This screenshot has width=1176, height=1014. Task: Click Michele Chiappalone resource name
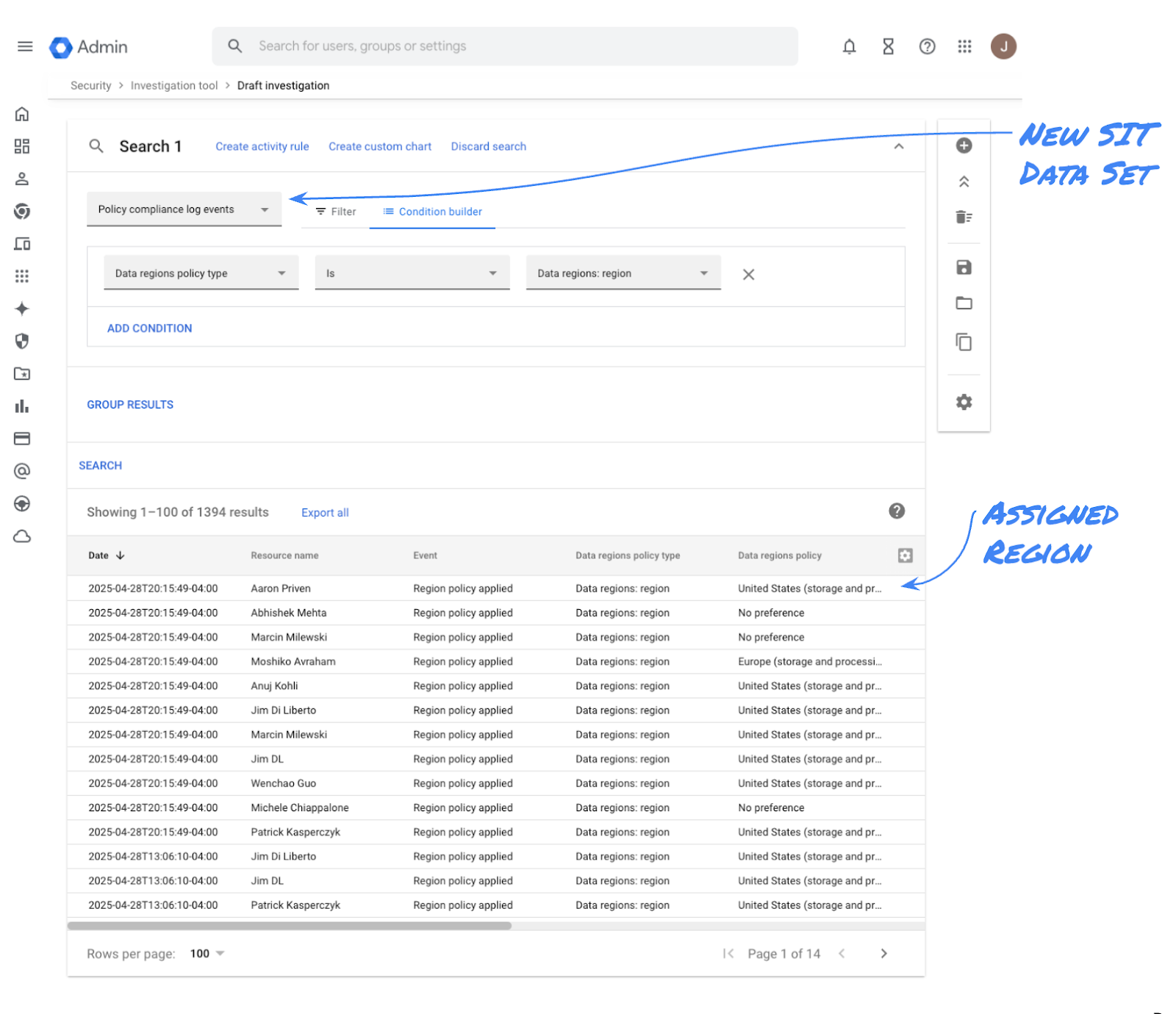(300, 808)
